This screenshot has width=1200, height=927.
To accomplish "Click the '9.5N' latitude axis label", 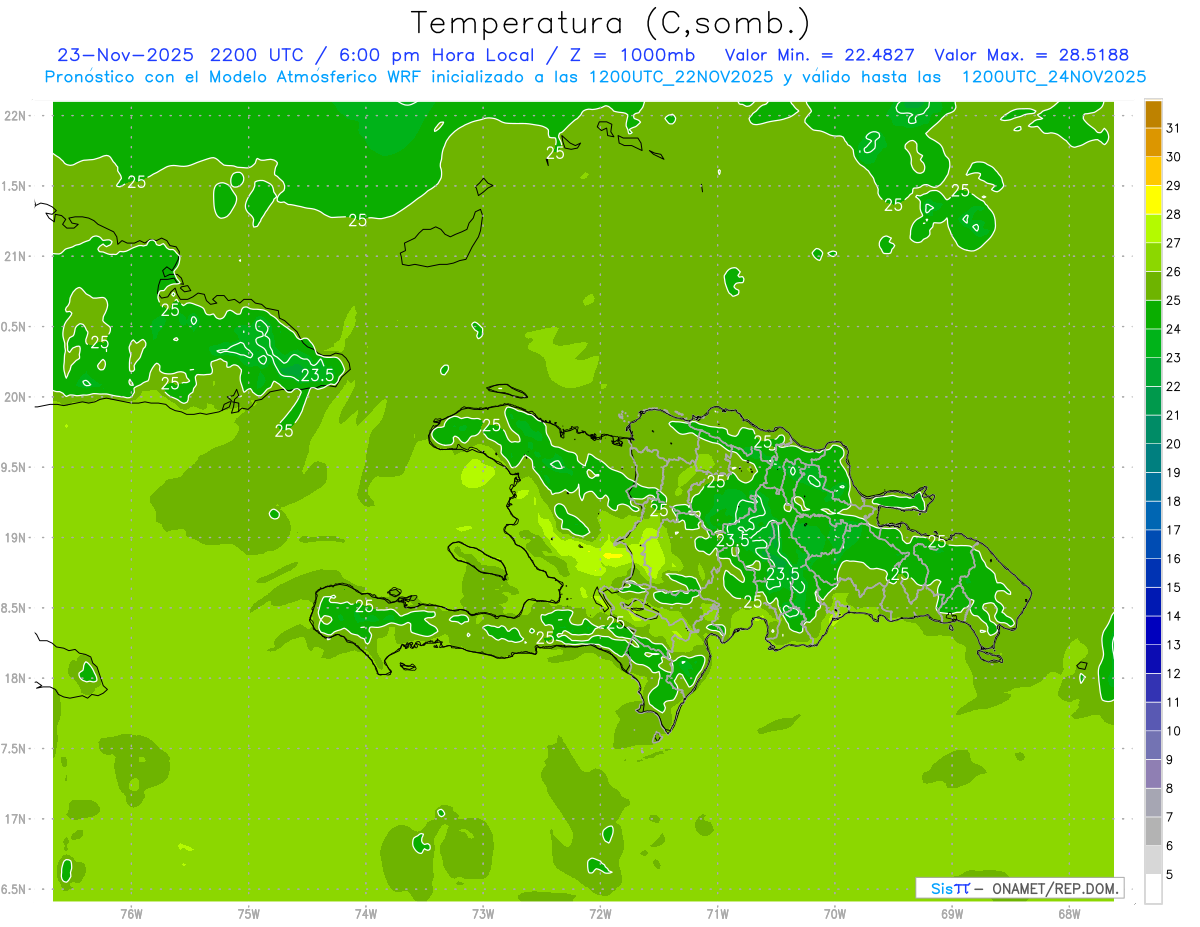I will coord(15,467).
